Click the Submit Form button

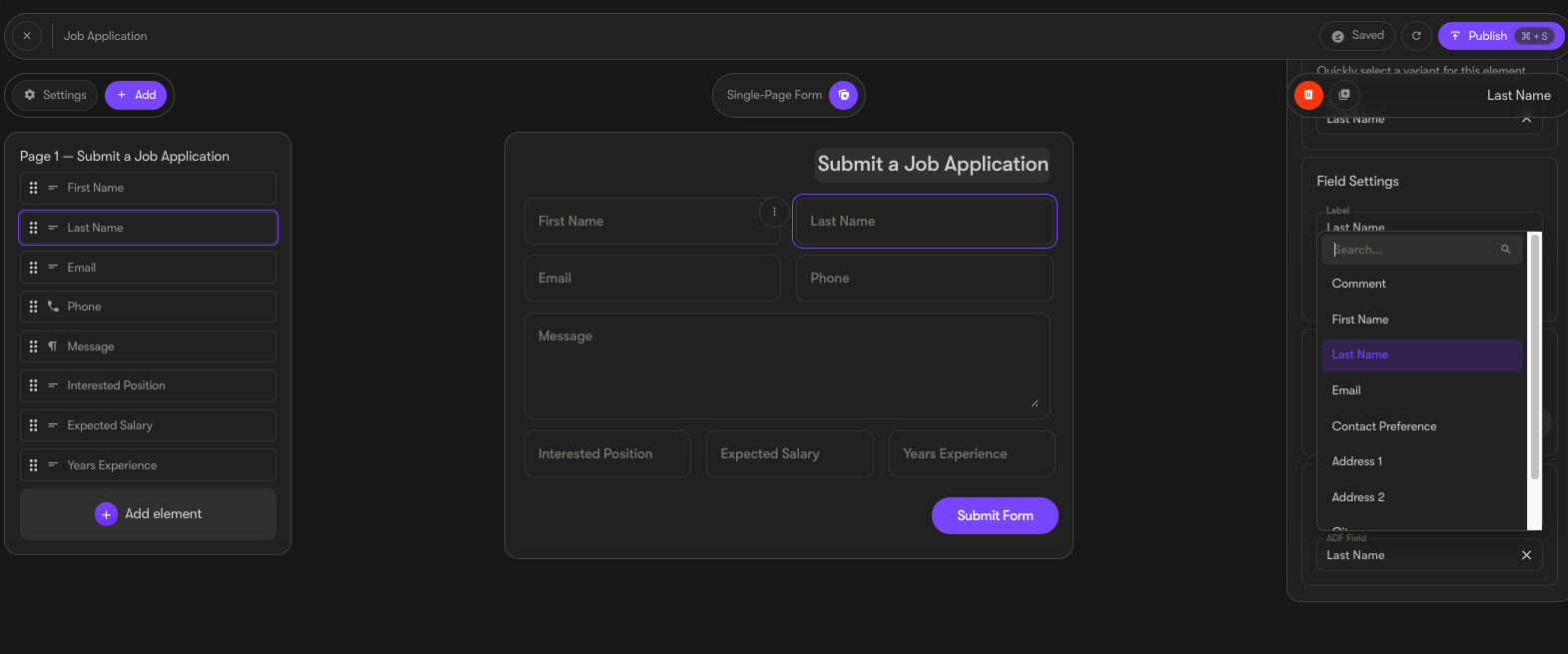point(995,515)
